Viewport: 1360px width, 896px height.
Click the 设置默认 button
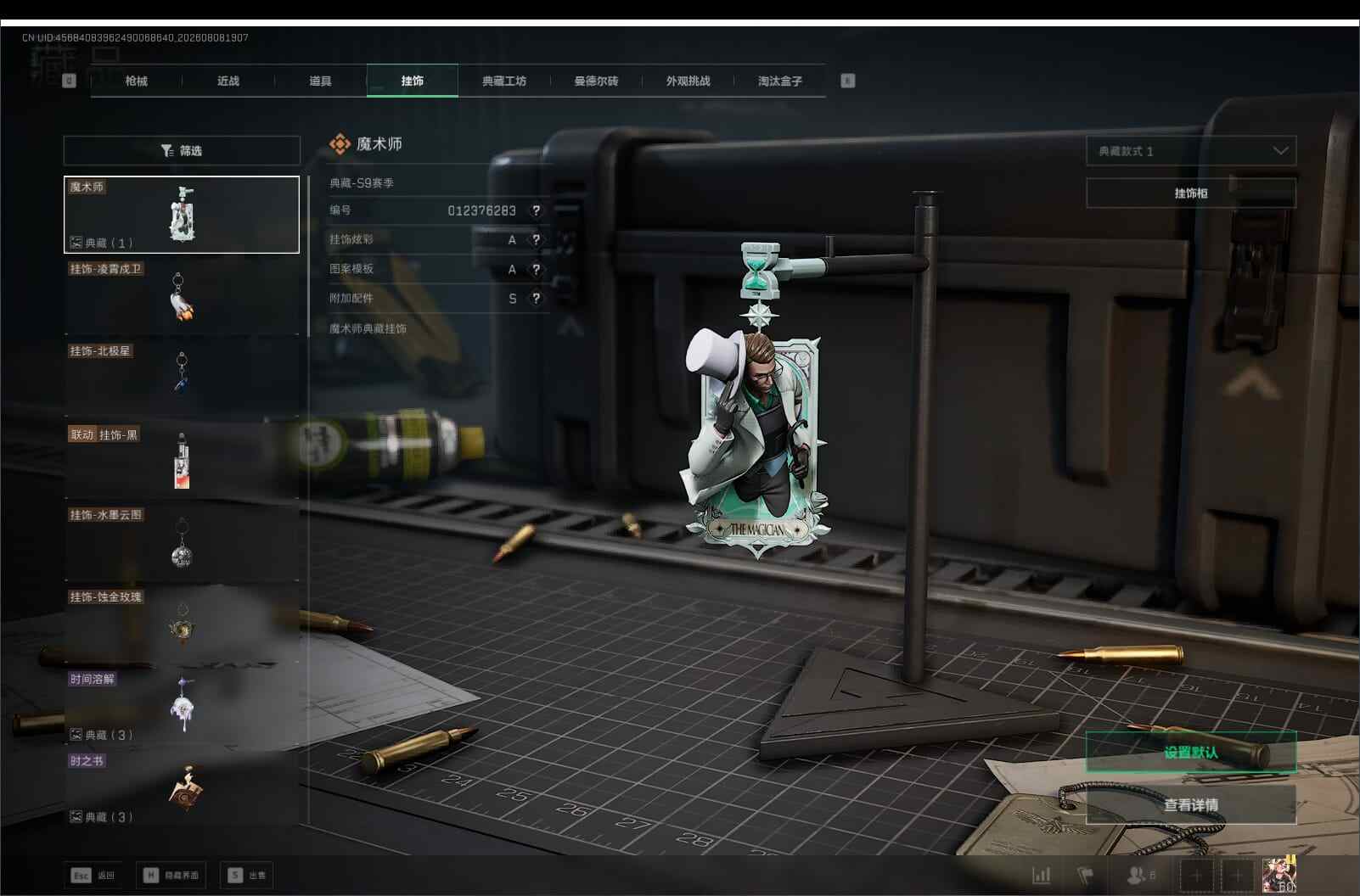[x=1191, y=753]
